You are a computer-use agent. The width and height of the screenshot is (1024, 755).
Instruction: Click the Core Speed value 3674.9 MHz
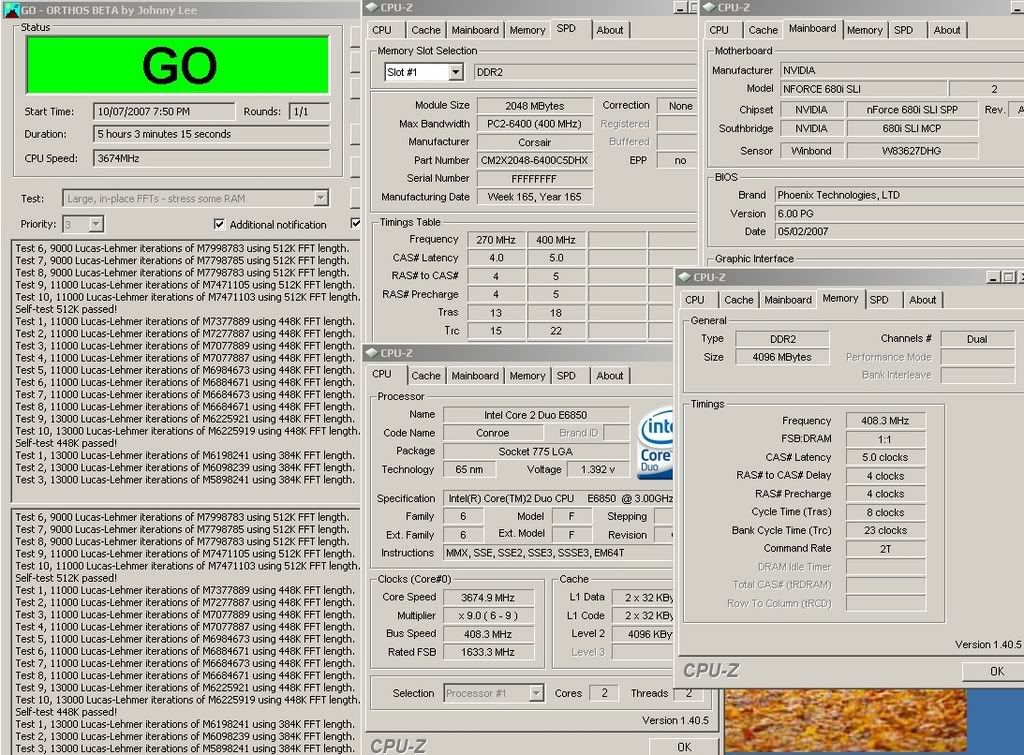(488, 597)
